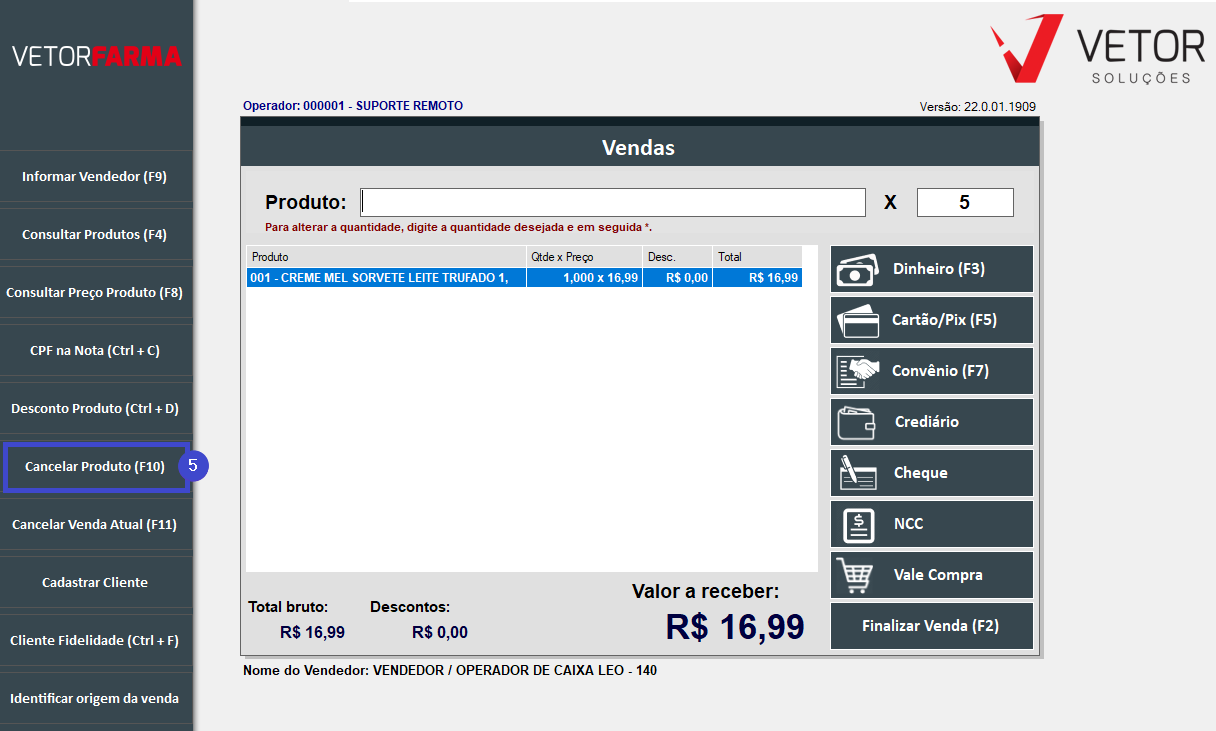Open Consultar Preço Produto (F8)
The width and height of the screenshot is (1216, 731).
click(x=95, y=292)
